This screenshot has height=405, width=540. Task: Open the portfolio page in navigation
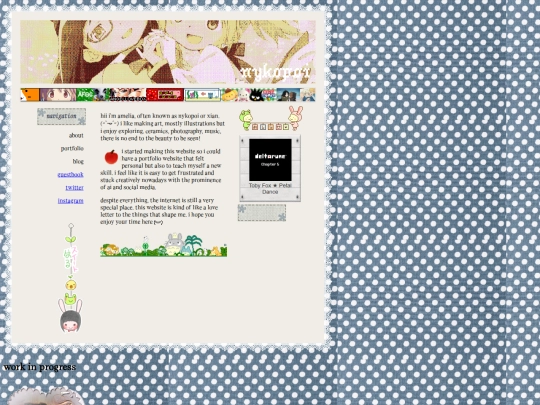click(x=72, y=148)
